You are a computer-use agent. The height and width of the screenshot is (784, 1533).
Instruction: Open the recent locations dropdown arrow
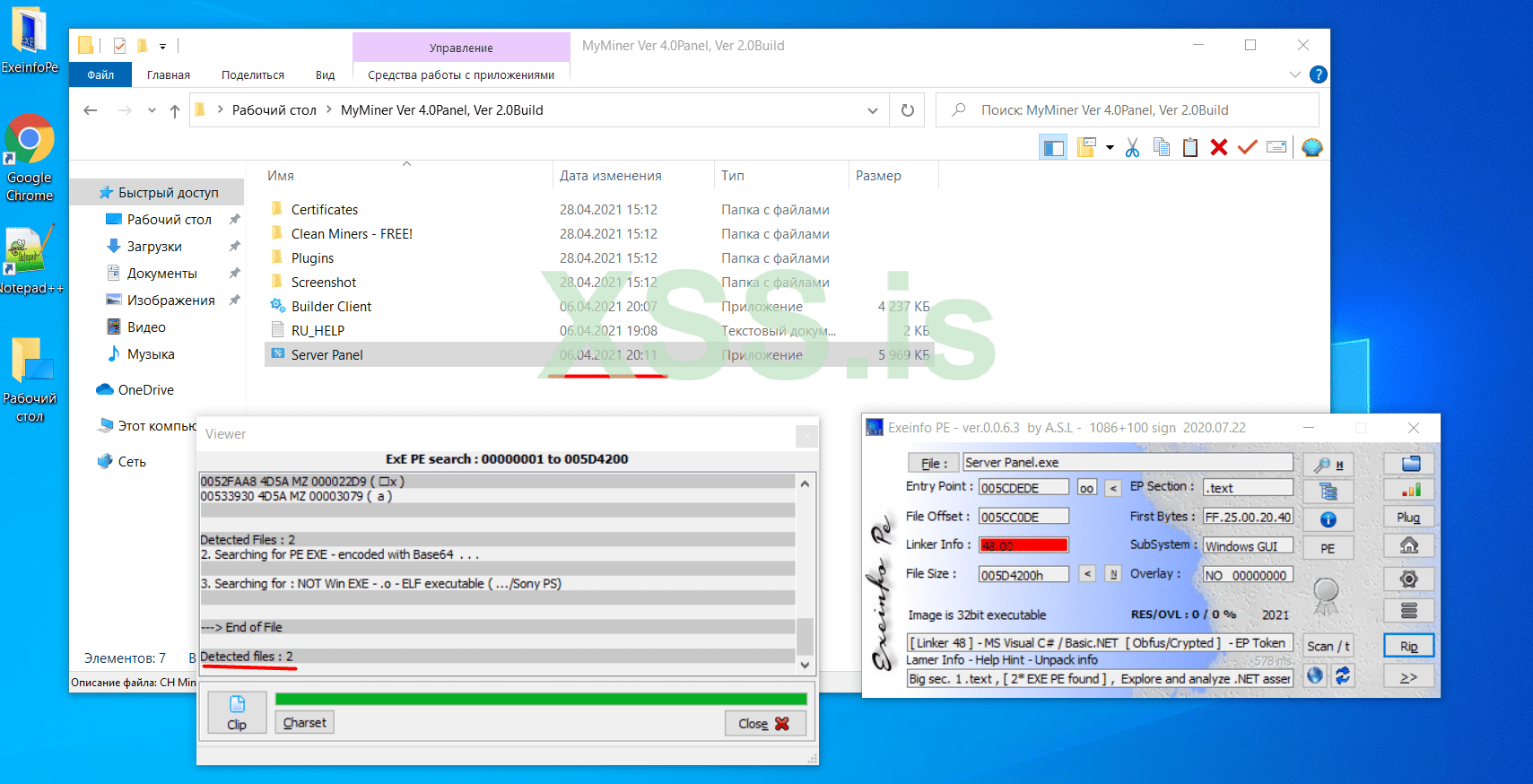152,110
